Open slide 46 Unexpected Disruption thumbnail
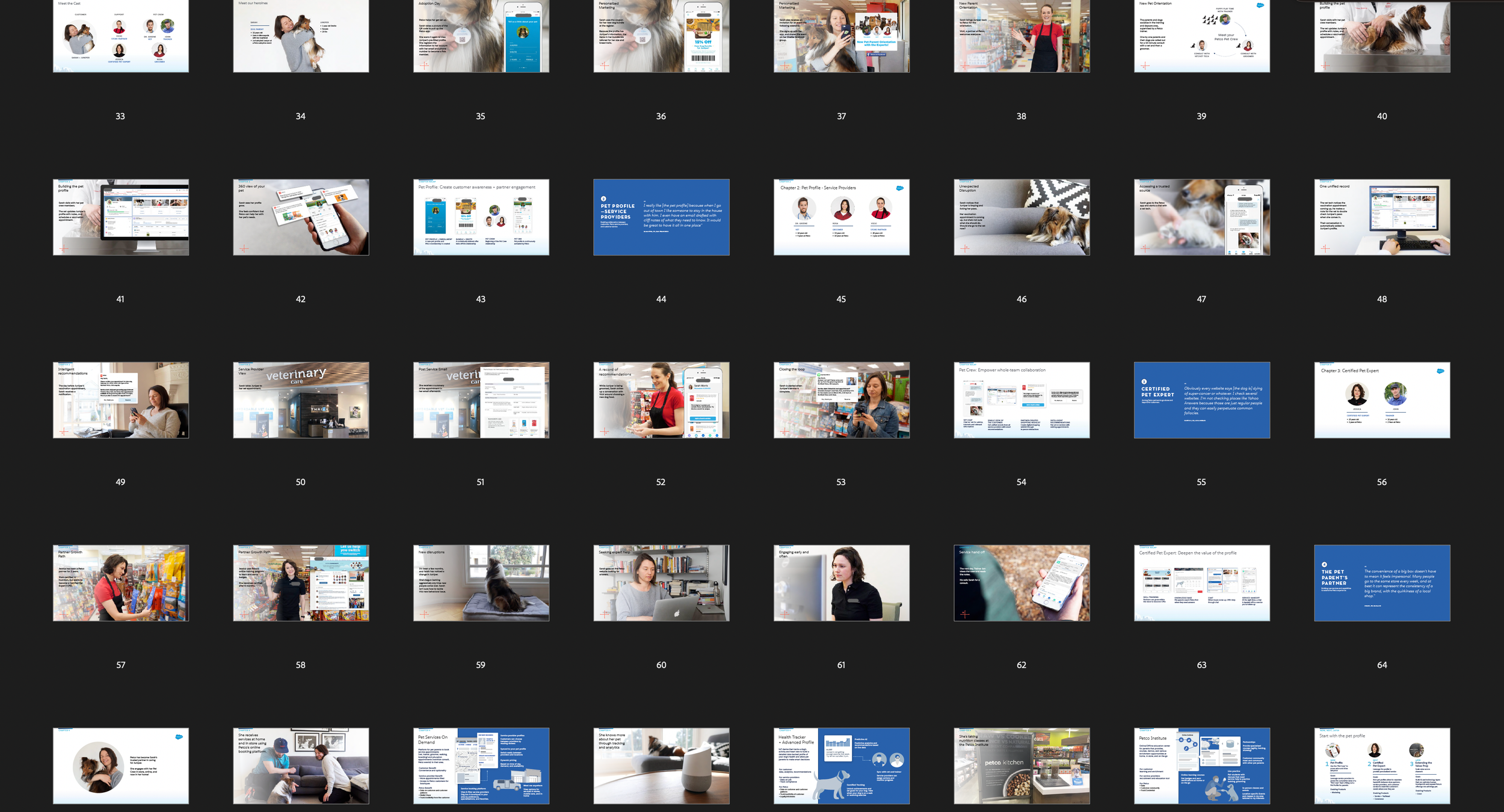This screenshot has width=1504, height=812. [1022, 217]
